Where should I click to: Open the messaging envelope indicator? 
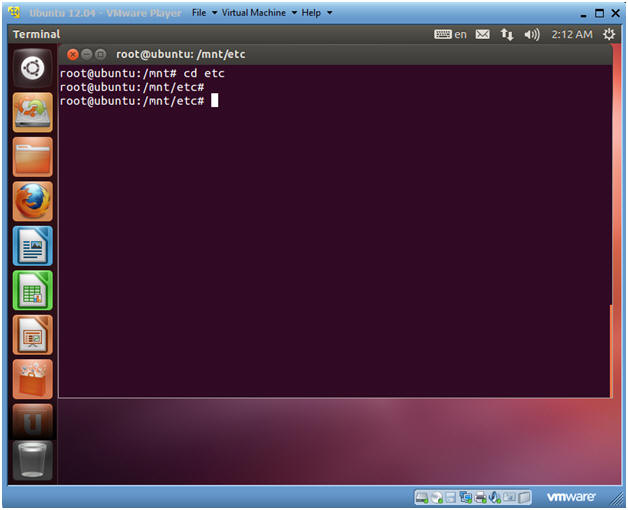482,34
